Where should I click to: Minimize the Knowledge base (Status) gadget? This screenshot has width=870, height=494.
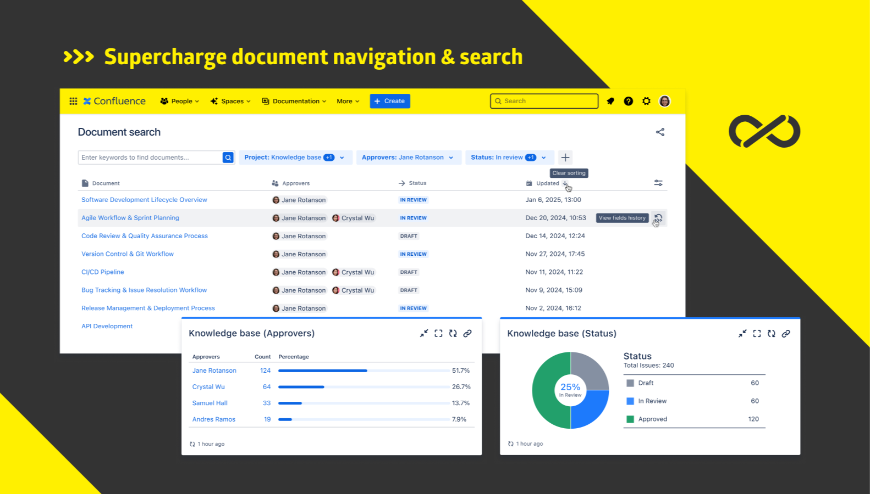742,334
